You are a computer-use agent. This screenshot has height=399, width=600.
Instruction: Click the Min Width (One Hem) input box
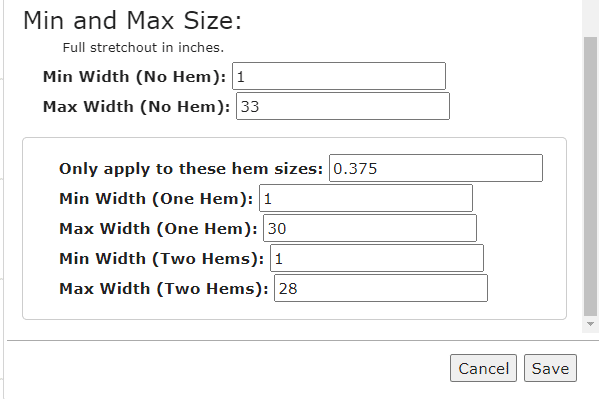tap(366, 198)
